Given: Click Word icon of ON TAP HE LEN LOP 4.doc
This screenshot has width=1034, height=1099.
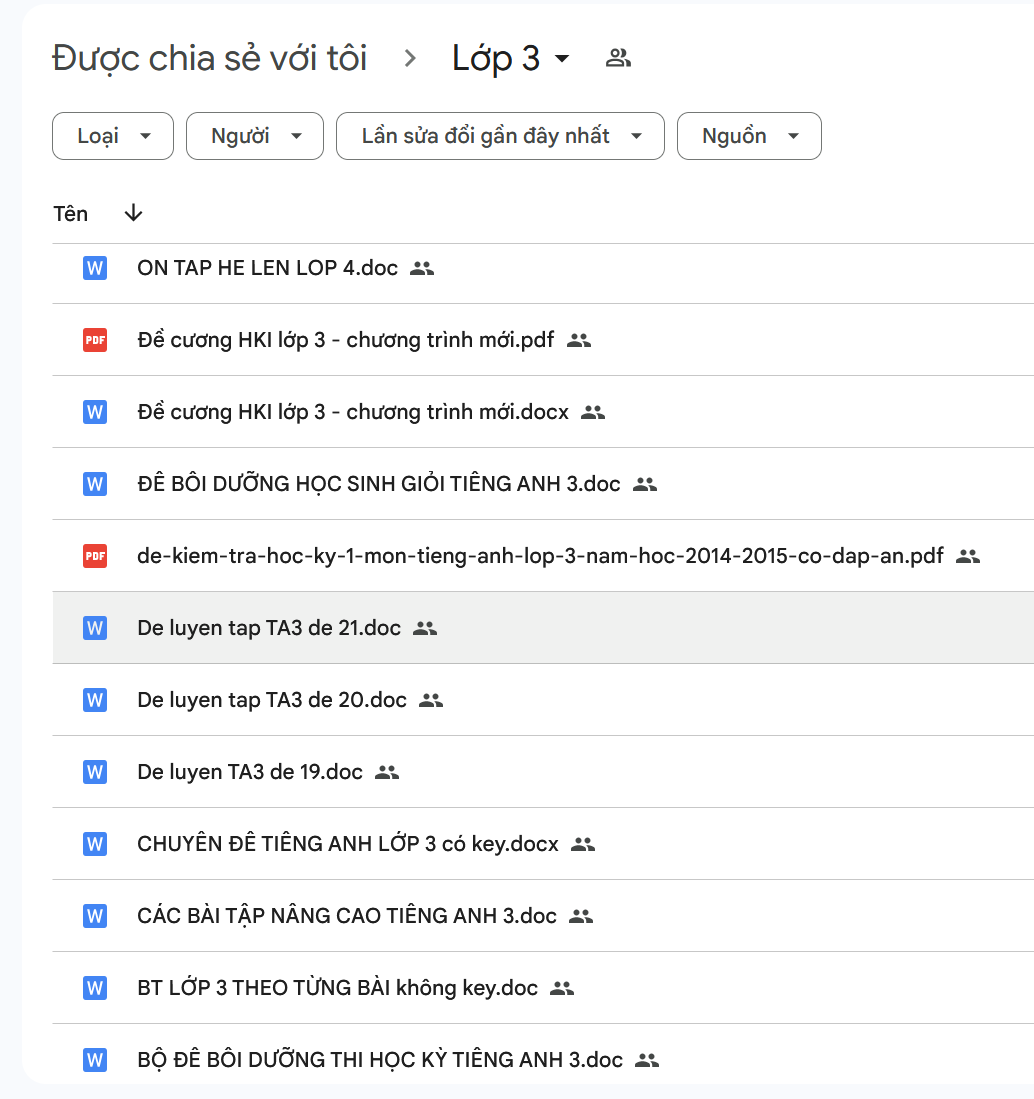Looking at the screenshot, I should [x=95, y=268].
